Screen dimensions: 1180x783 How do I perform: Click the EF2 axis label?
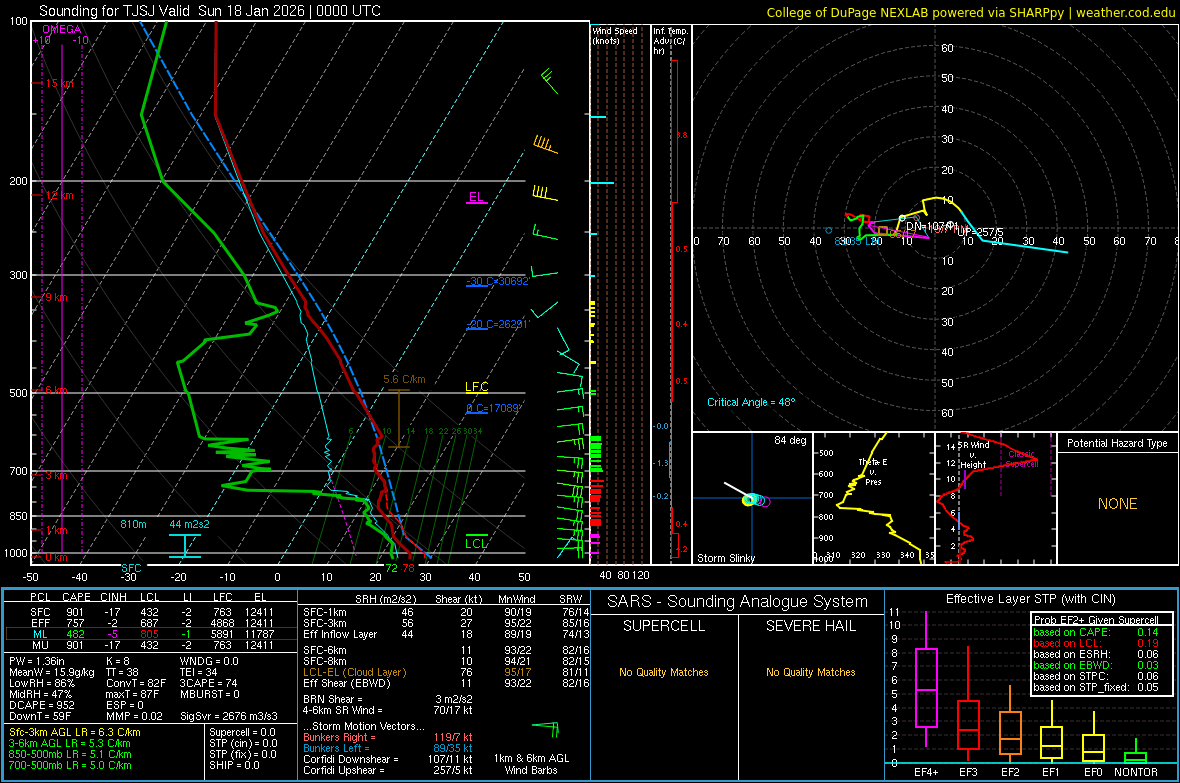coord(1010,772)
